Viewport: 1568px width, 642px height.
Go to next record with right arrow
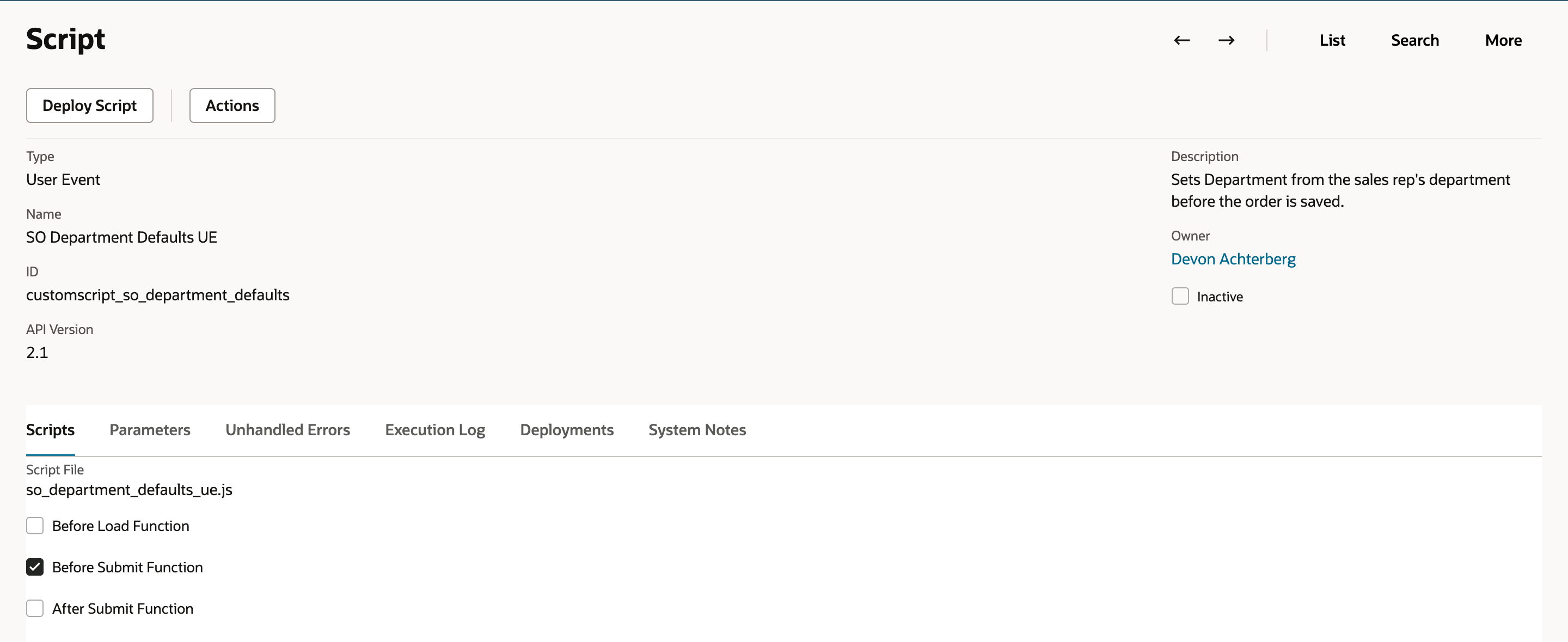click(1226, 40)
